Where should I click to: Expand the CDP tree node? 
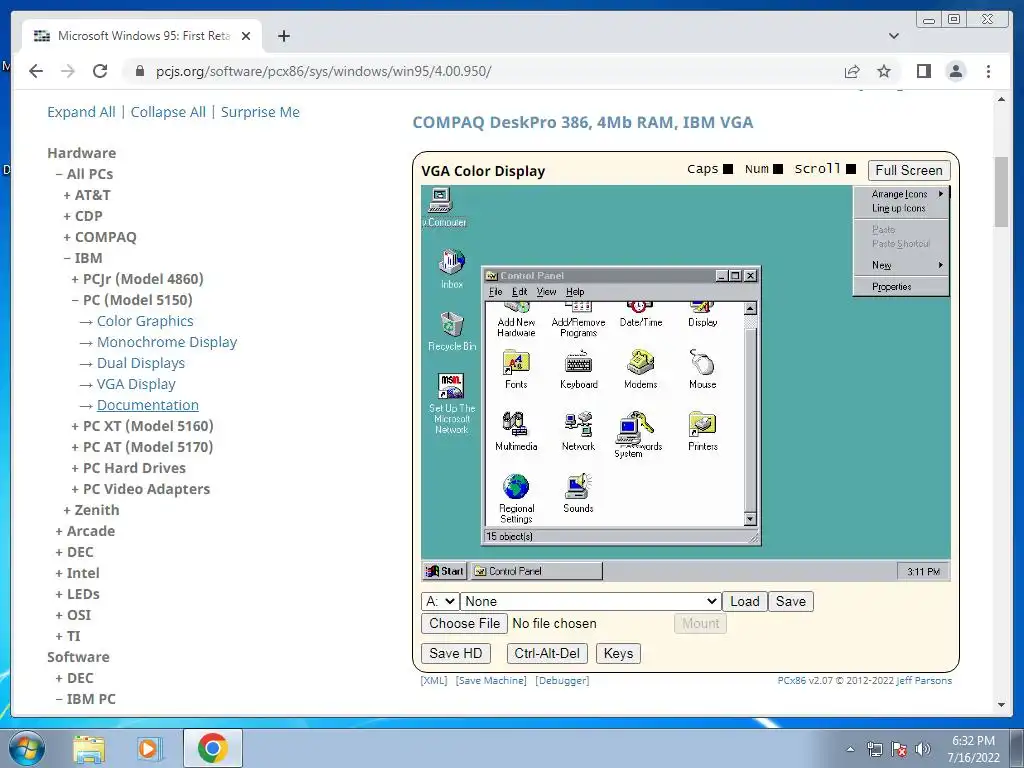coord(83,216)
